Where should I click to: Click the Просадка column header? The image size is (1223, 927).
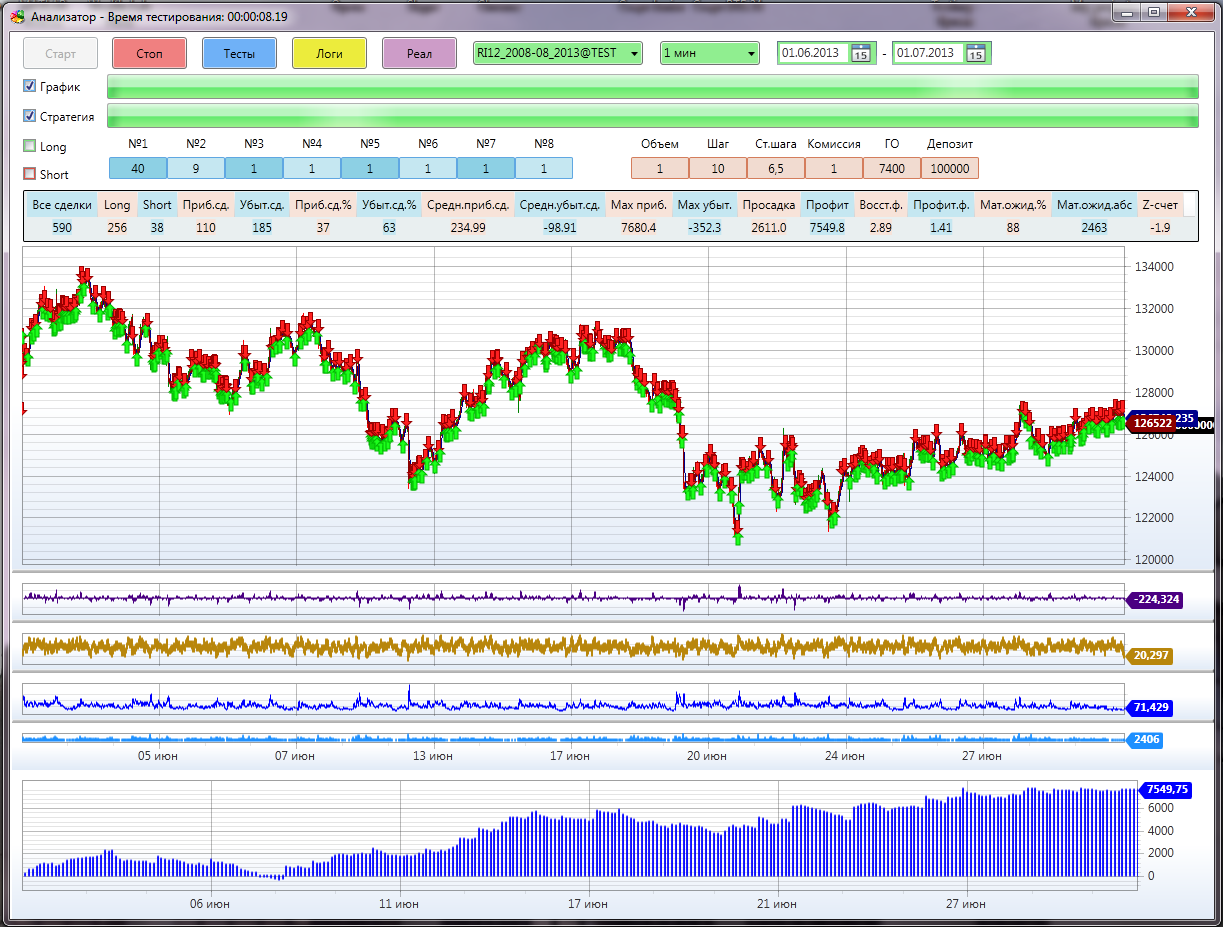coord(769,205)
